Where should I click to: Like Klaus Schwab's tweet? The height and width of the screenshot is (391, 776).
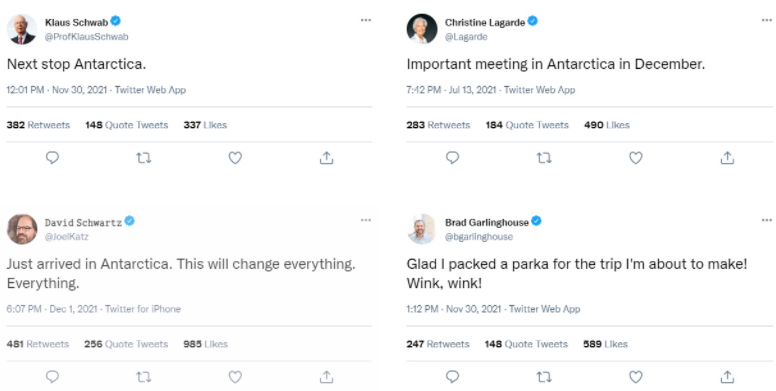(x=235, y=158)
